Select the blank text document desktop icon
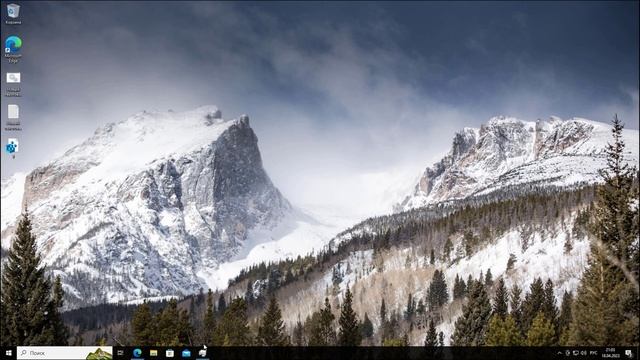This screenshot has width=640, height=360. (13, 117)
